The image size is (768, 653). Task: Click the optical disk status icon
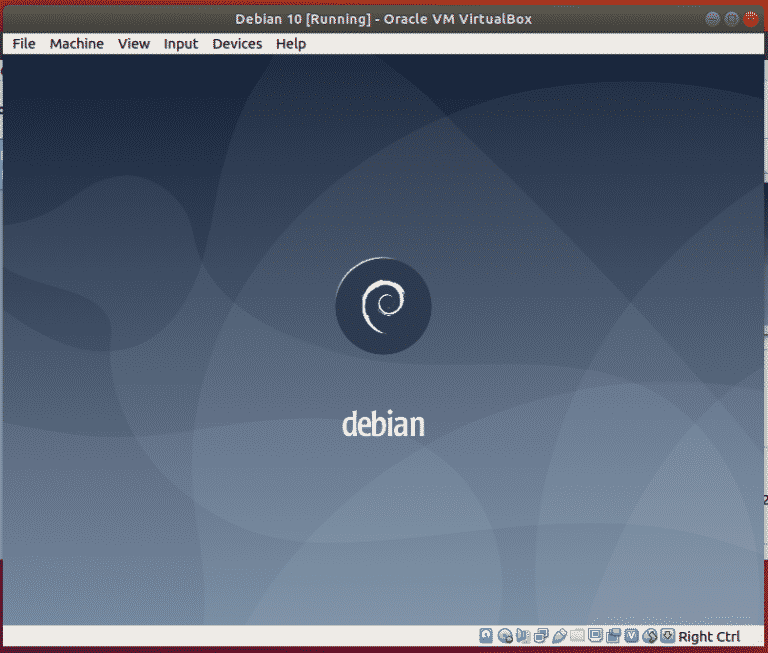tap(505, 636)
